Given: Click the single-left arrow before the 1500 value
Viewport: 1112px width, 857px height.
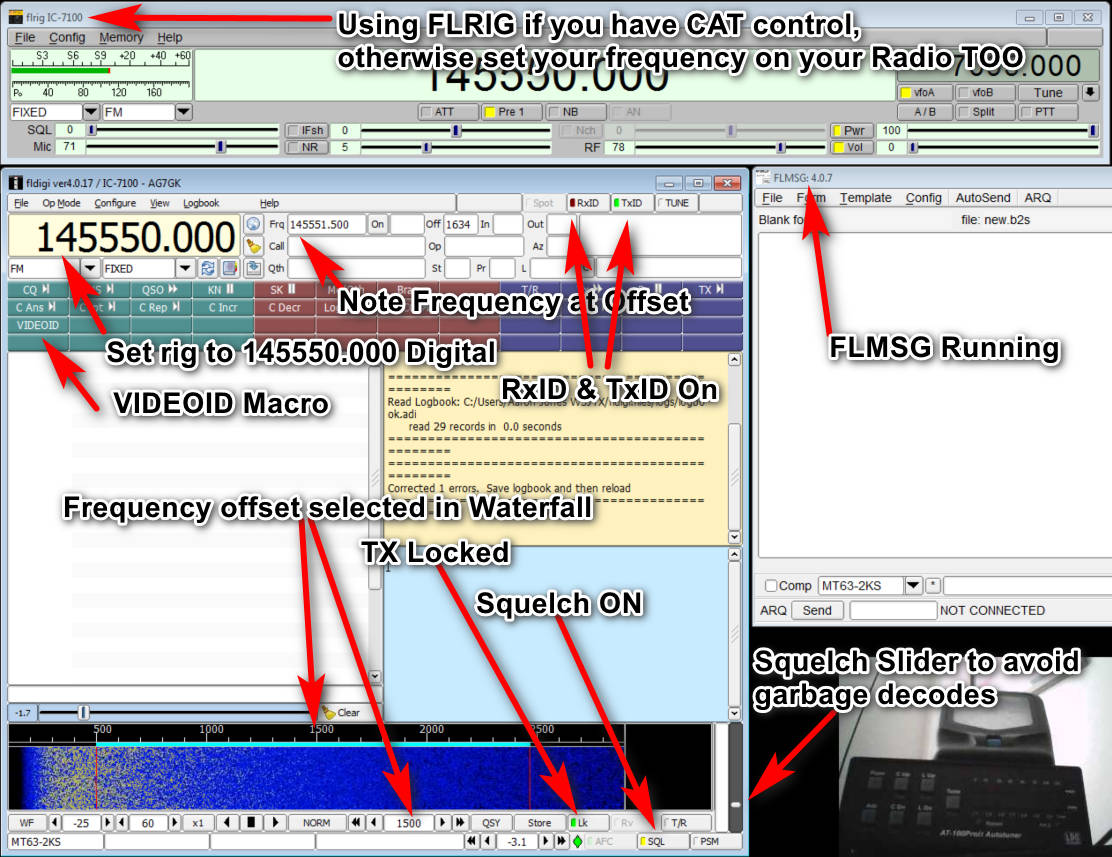Looking at the screenshot, I should pos(373,823).
